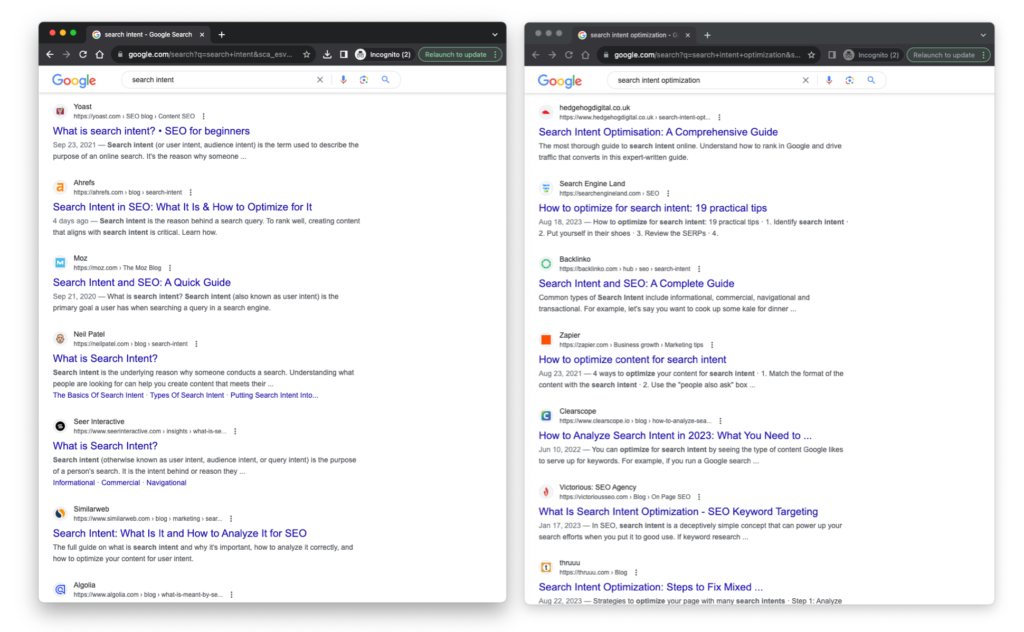Click the Google Lens camera icon
The width and height of the screenshot is (1024, 632).
tap(364, 80)
